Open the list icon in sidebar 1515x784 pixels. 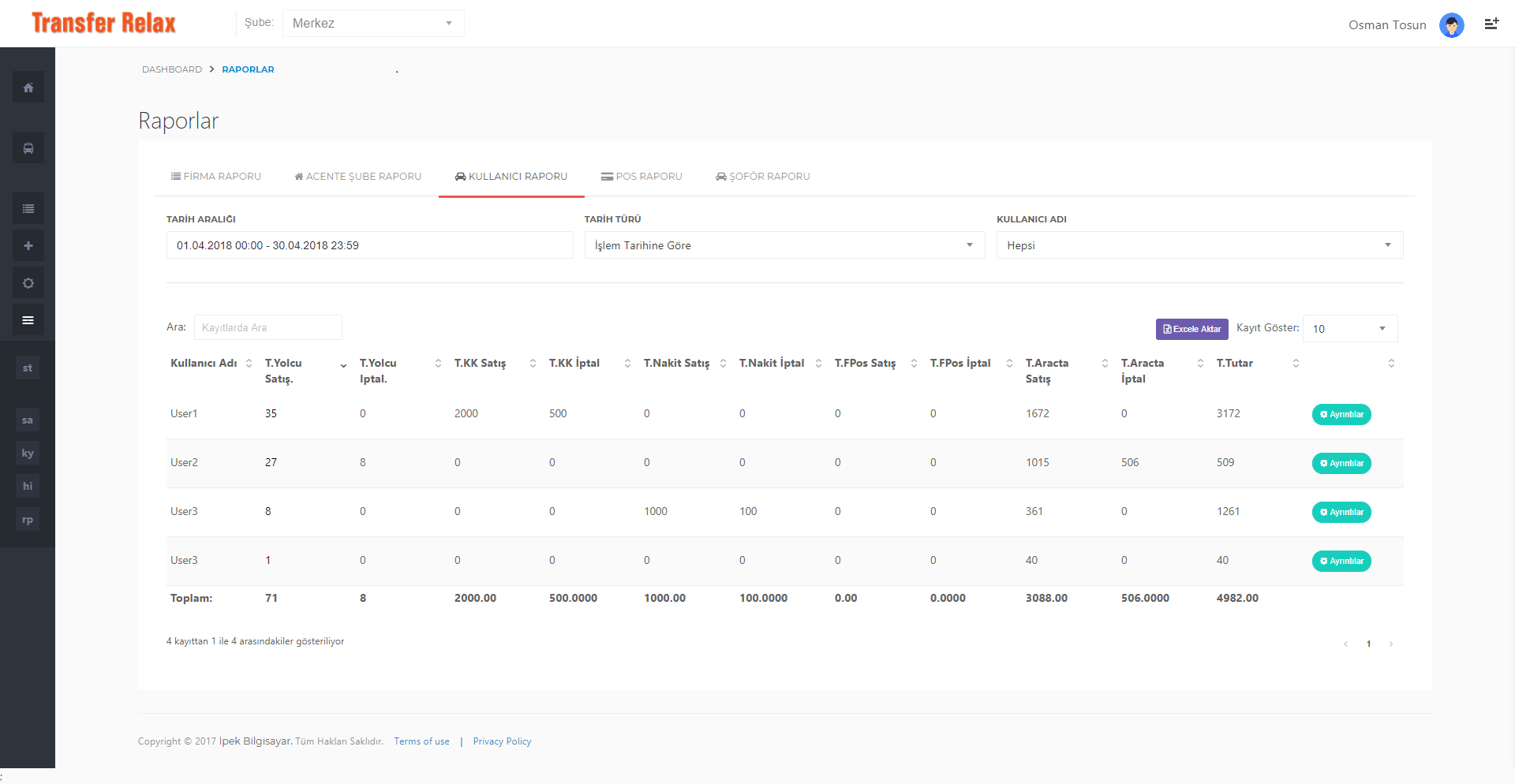[28, 209]
